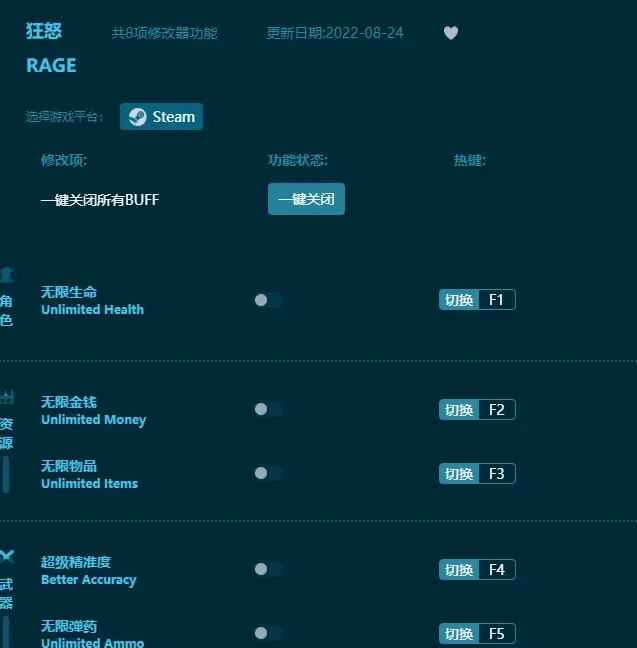Select the weapons crossed-swords category icon

7,557
